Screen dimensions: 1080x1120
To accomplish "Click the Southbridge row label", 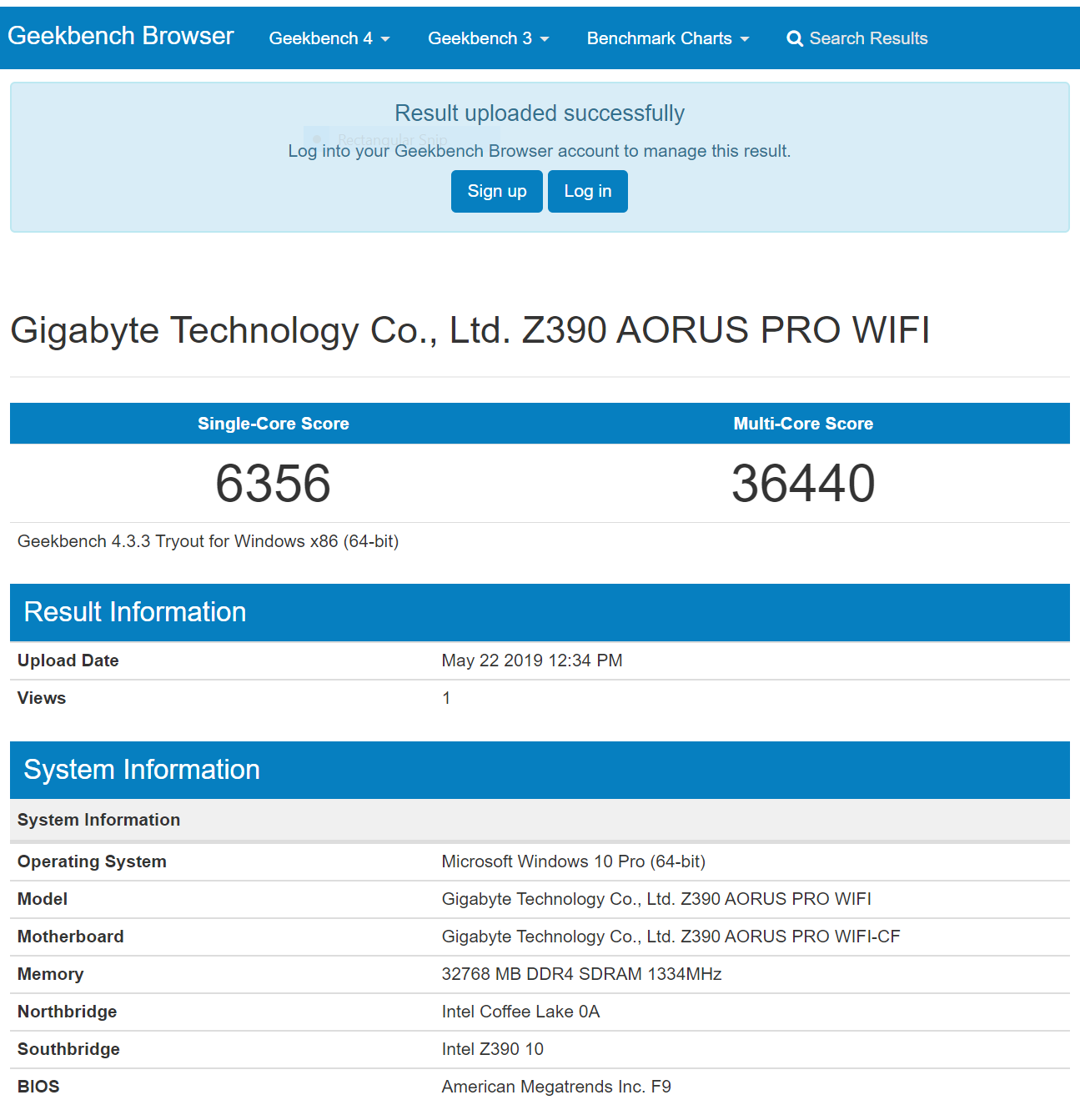I will coord(68,1049).
